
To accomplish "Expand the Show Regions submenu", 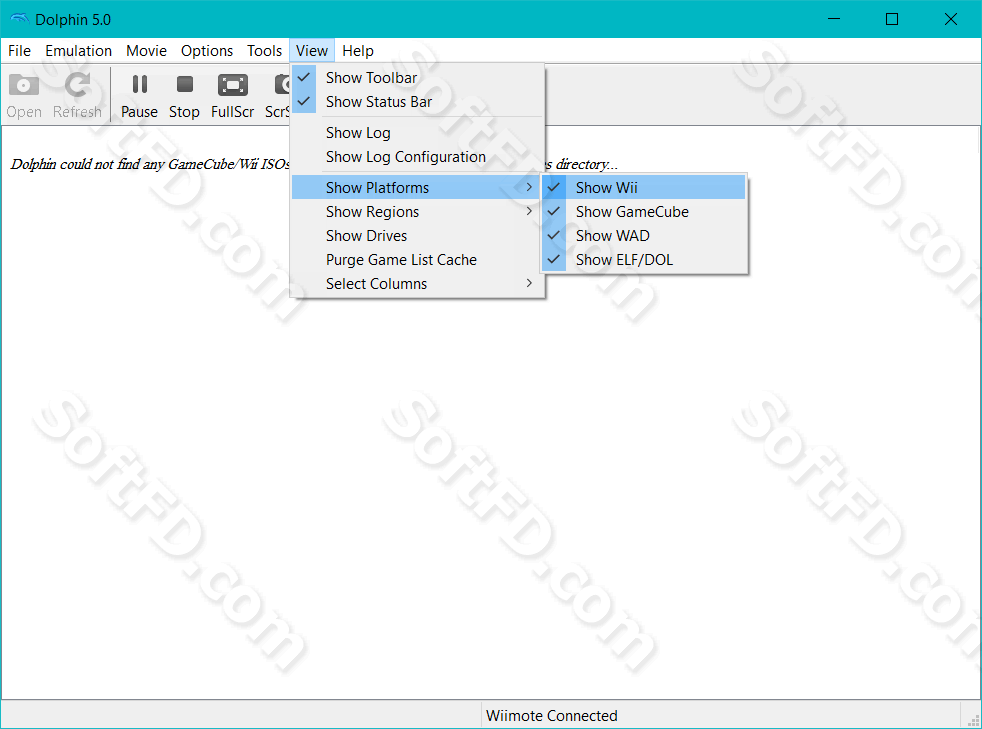I will click(x=417, y=212).
